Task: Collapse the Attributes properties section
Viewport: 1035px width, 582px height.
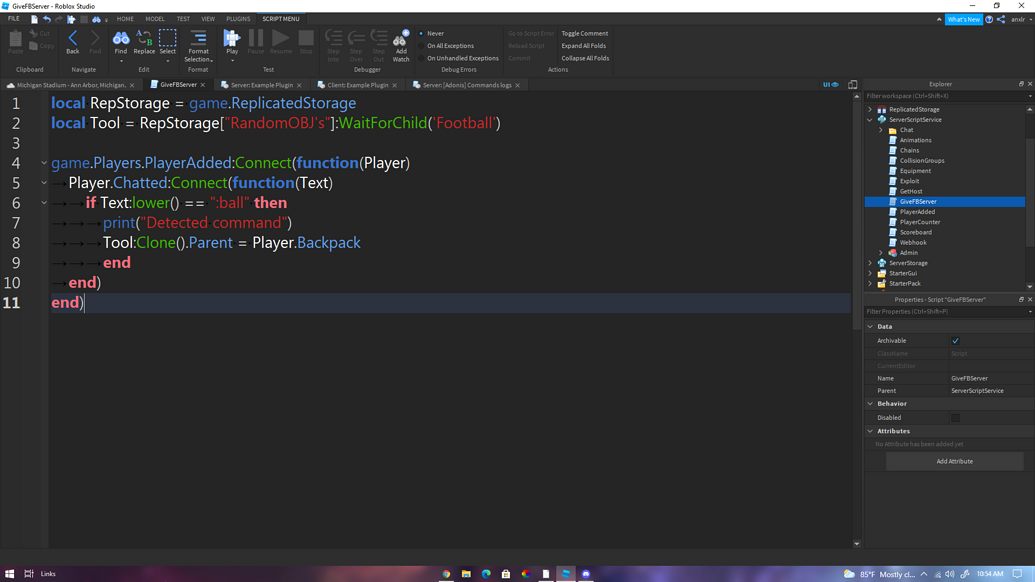Action: [x=870, y=431]
